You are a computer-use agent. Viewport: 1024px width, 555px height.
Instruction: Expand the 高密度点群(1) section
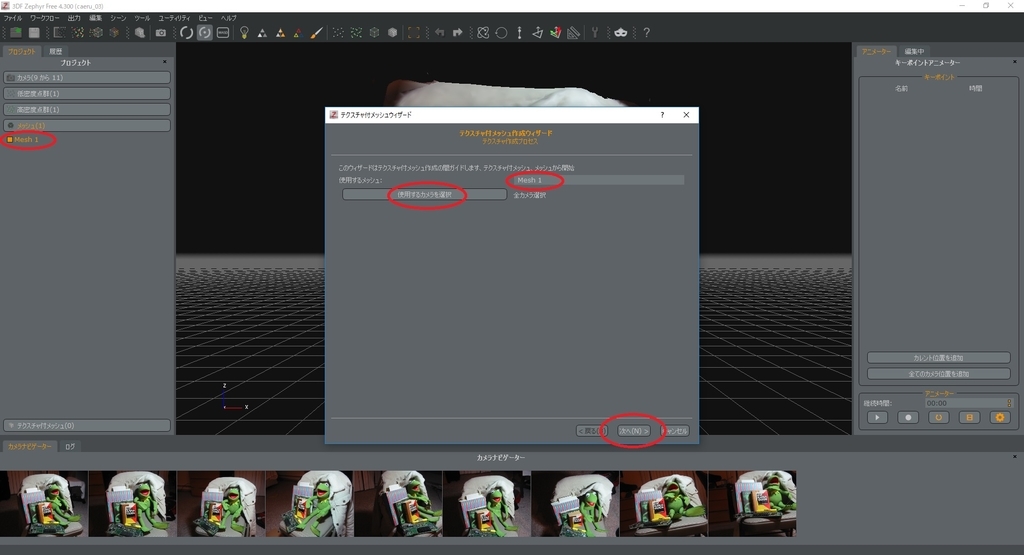pyautogui.click(x=87, y=109)
